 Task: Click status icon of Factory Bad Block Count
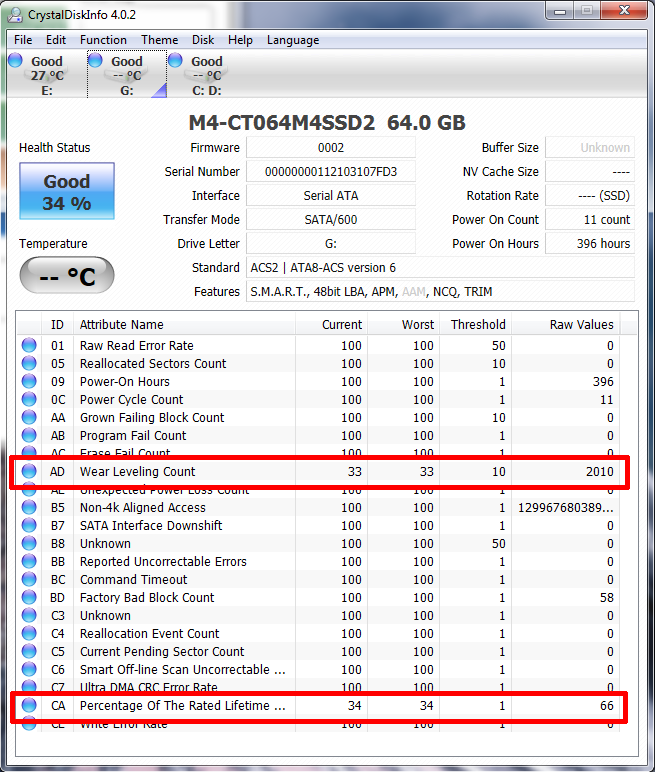coord(29,597)
